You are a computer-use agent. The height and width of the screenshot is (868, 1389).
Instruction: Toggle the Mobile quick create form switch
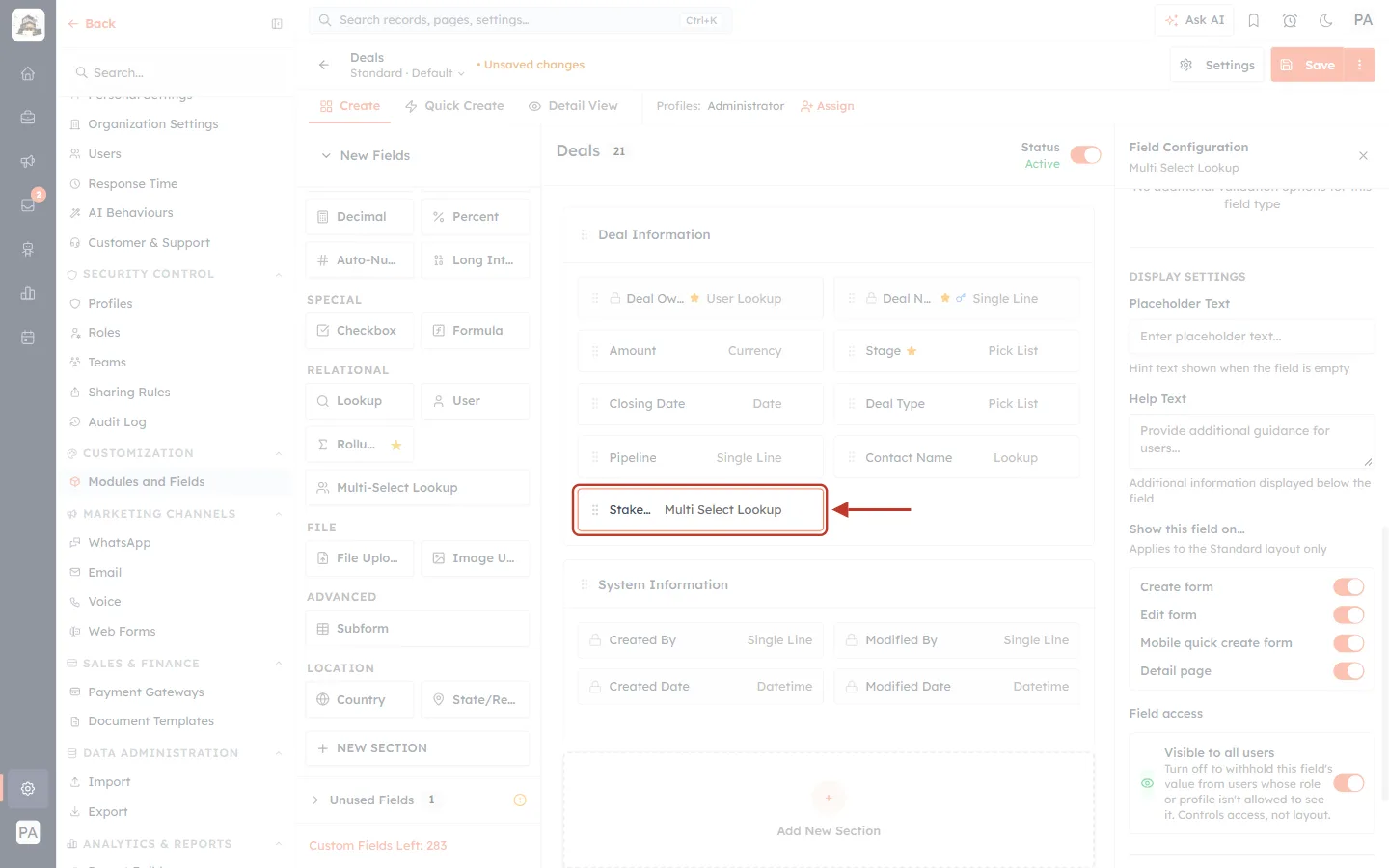[x=1348, y=642]
